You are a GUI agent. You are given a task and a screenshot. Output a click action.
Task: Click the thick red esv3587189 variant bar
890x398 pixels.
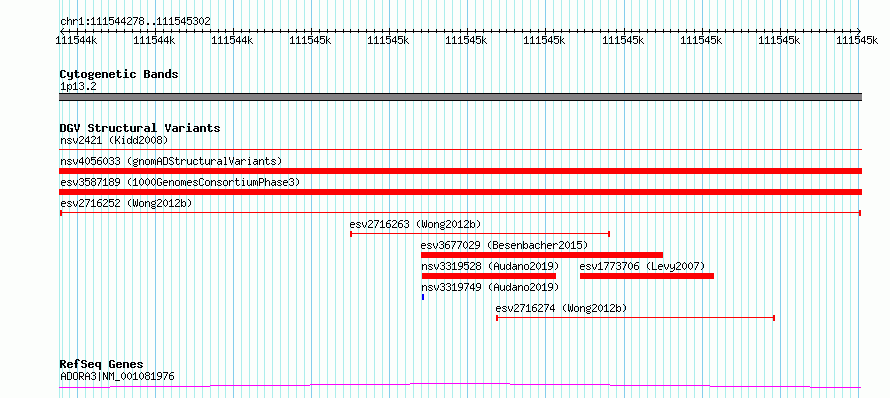click(460, 192)
